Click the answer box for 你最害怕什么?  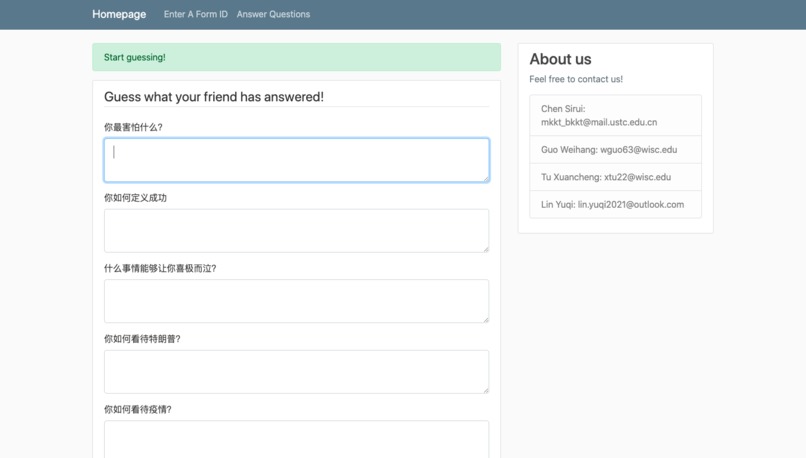297,160
